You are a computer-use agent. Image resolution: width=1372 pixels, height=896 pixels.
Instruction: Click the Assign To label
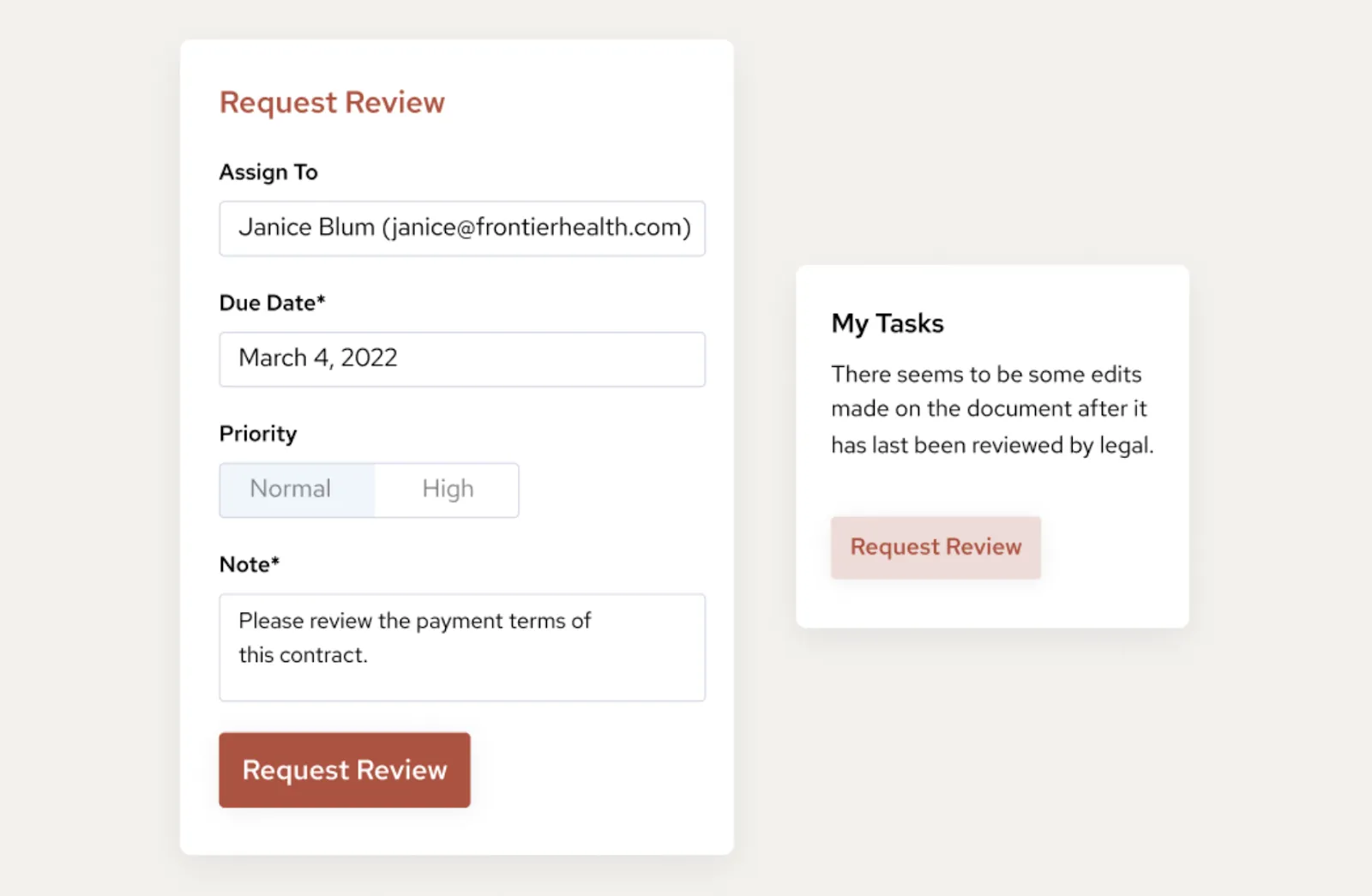[268, 171]
